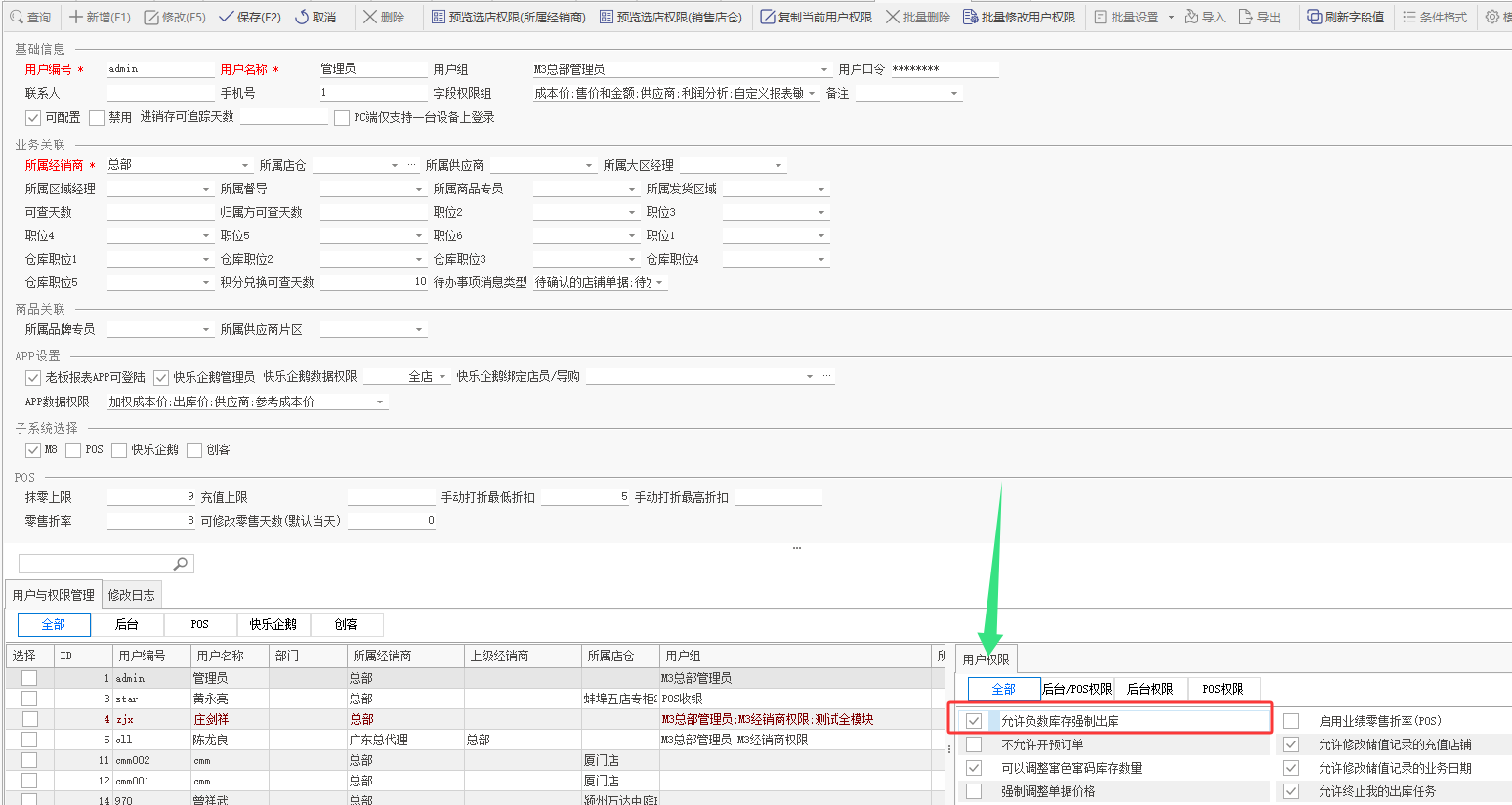Toggle 老板报表APP可登陆 checkbox
This screenshot has width=1512, height=805.
(33, 378)
